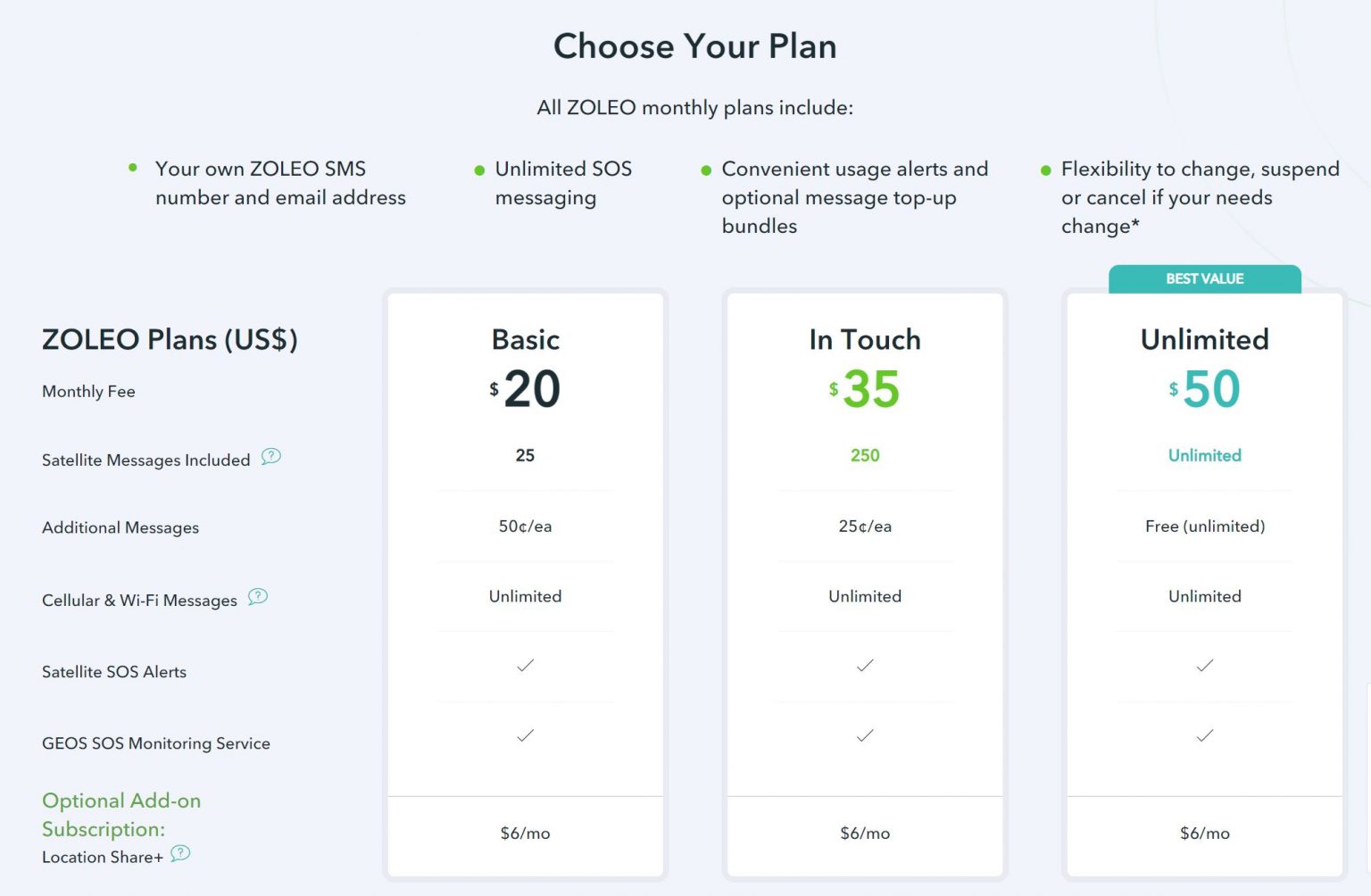Click info icon next to Satellite Messages Included
Screen dimensions: 1371x896
coord(271,457)
